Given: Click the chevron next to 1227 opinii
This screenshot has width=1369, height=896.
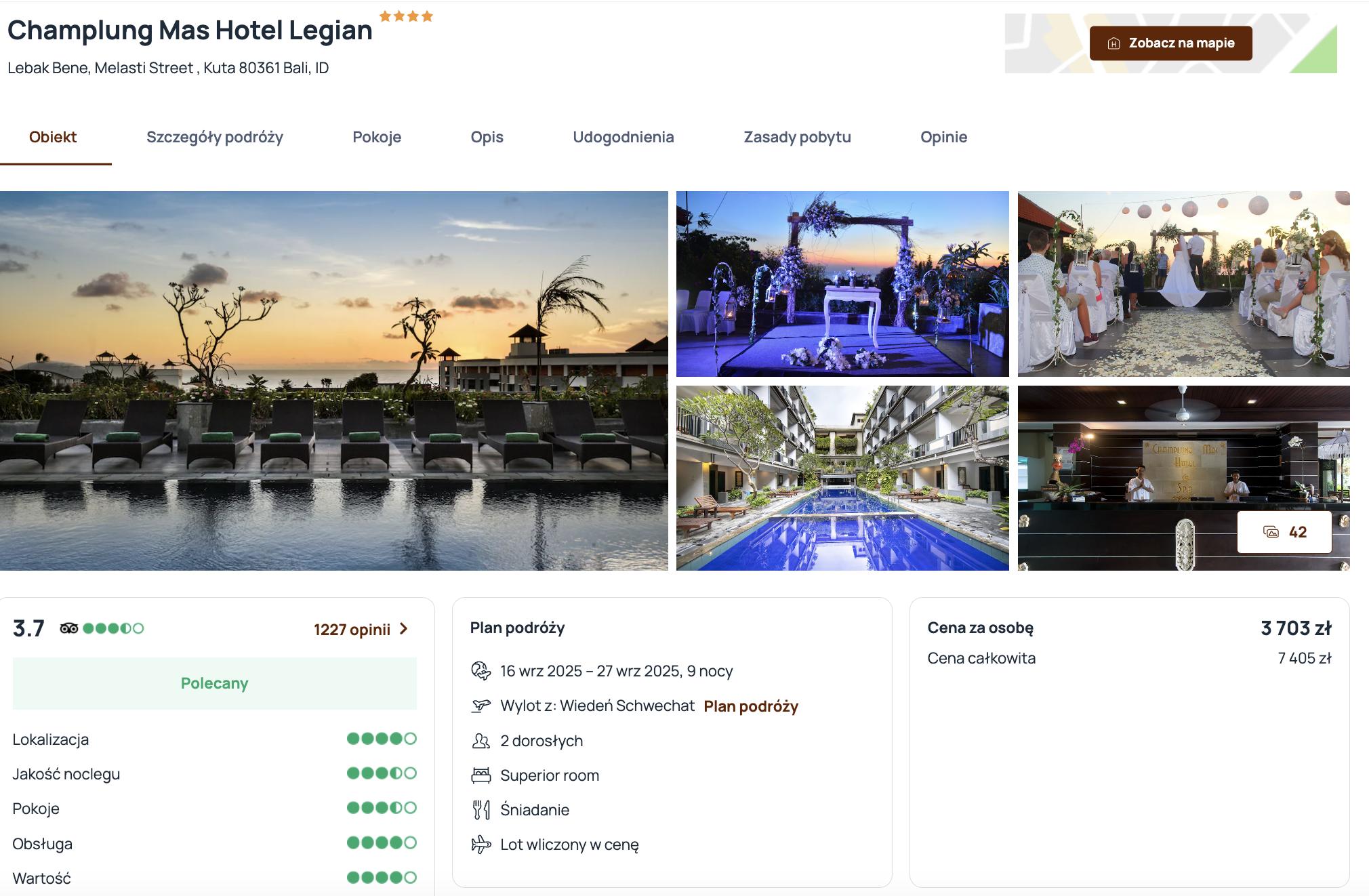Looking at the screenshot, I should [x=404, y=629].
